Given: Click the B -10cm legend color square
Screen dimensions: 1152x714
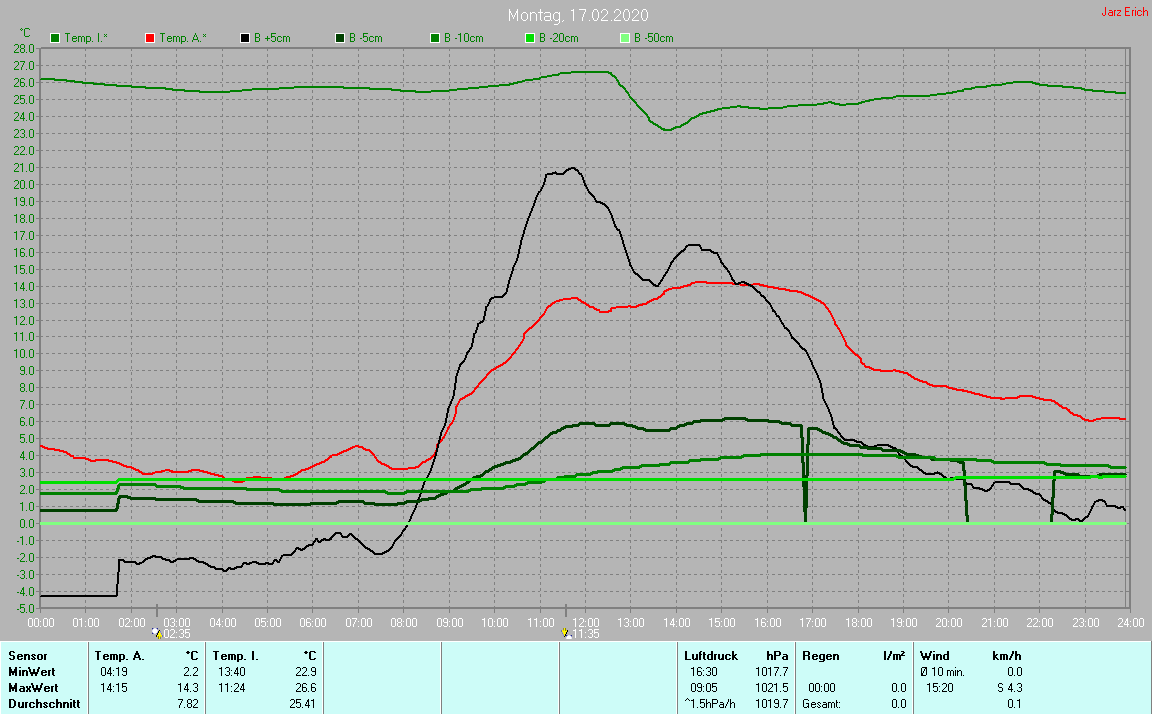Looking at the screenshot, I should click(x=434, y=38).
